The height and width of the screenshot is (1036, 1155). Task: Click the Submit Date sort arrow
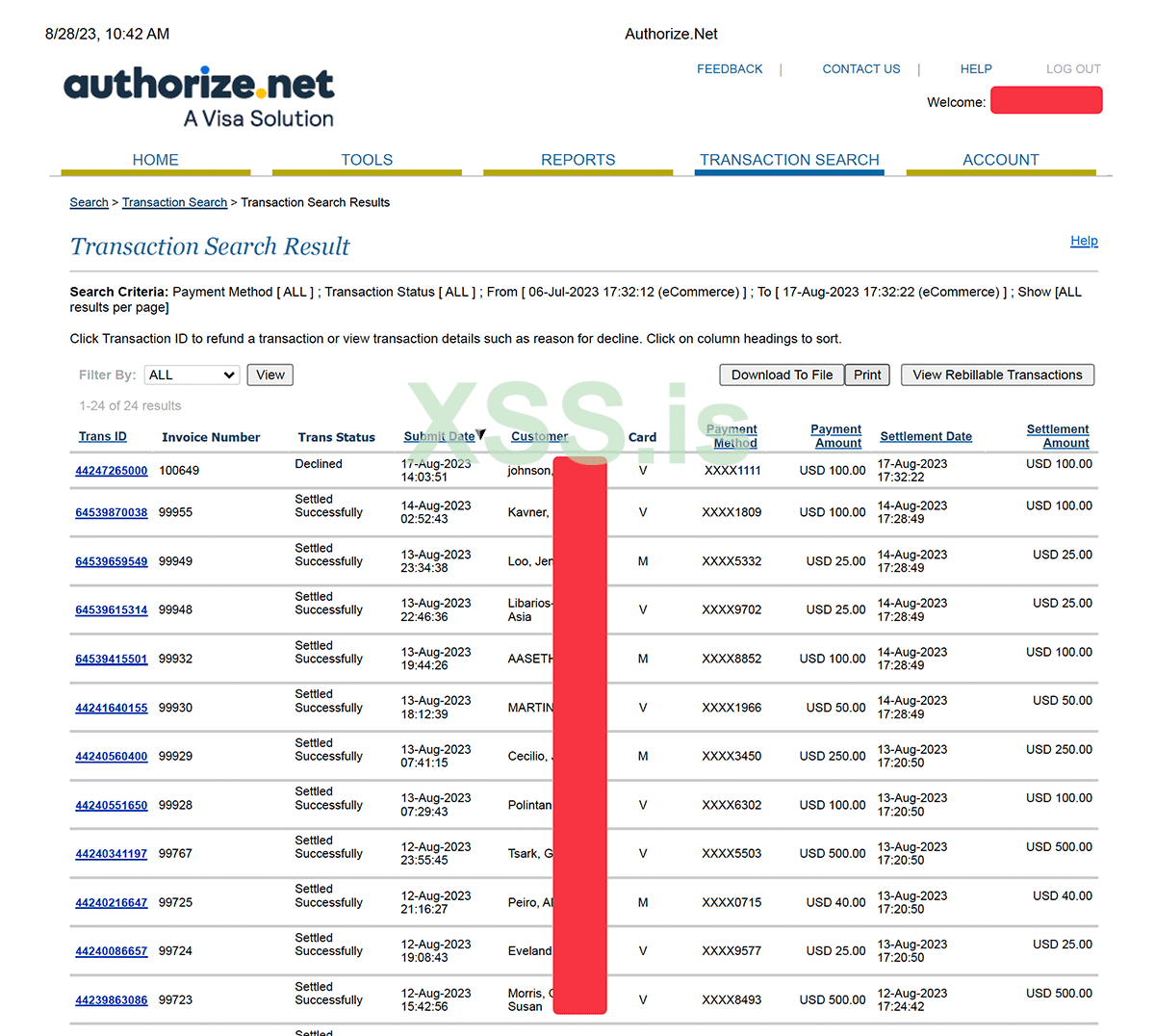pyautogui.click(x=481, y=433)
